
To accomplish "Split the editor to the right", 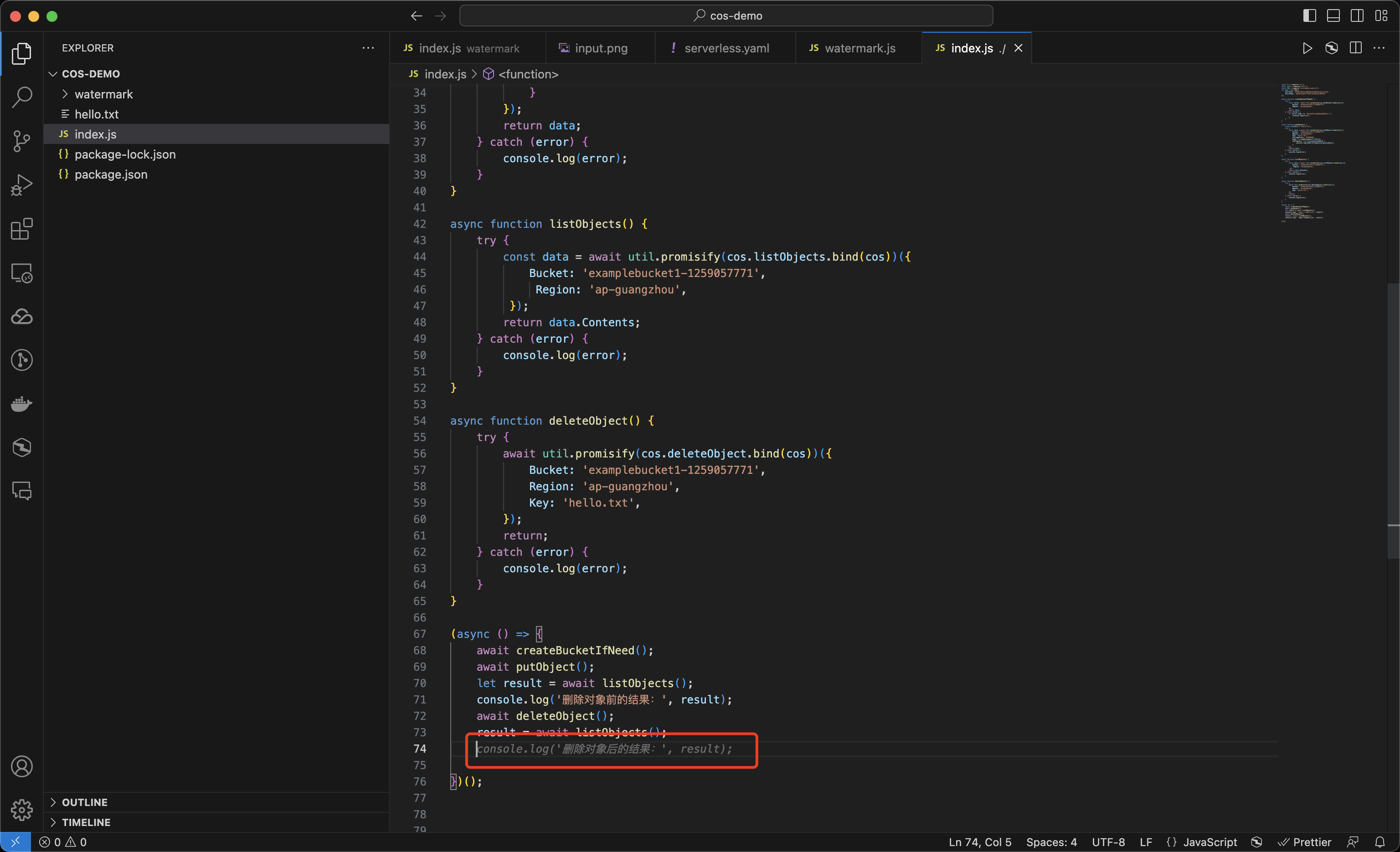I will 1356,48.
